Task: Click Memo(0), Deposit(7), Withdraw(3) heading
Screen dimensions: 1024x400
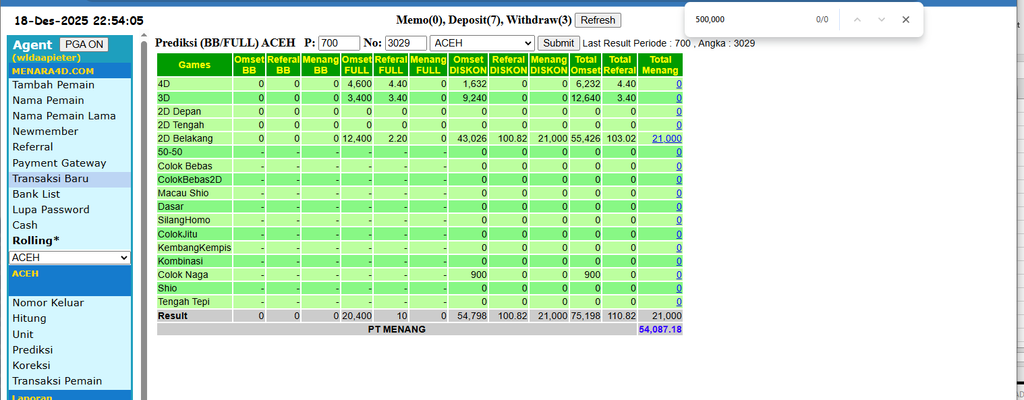Action: pyautogui.click(x=484, y=20)
